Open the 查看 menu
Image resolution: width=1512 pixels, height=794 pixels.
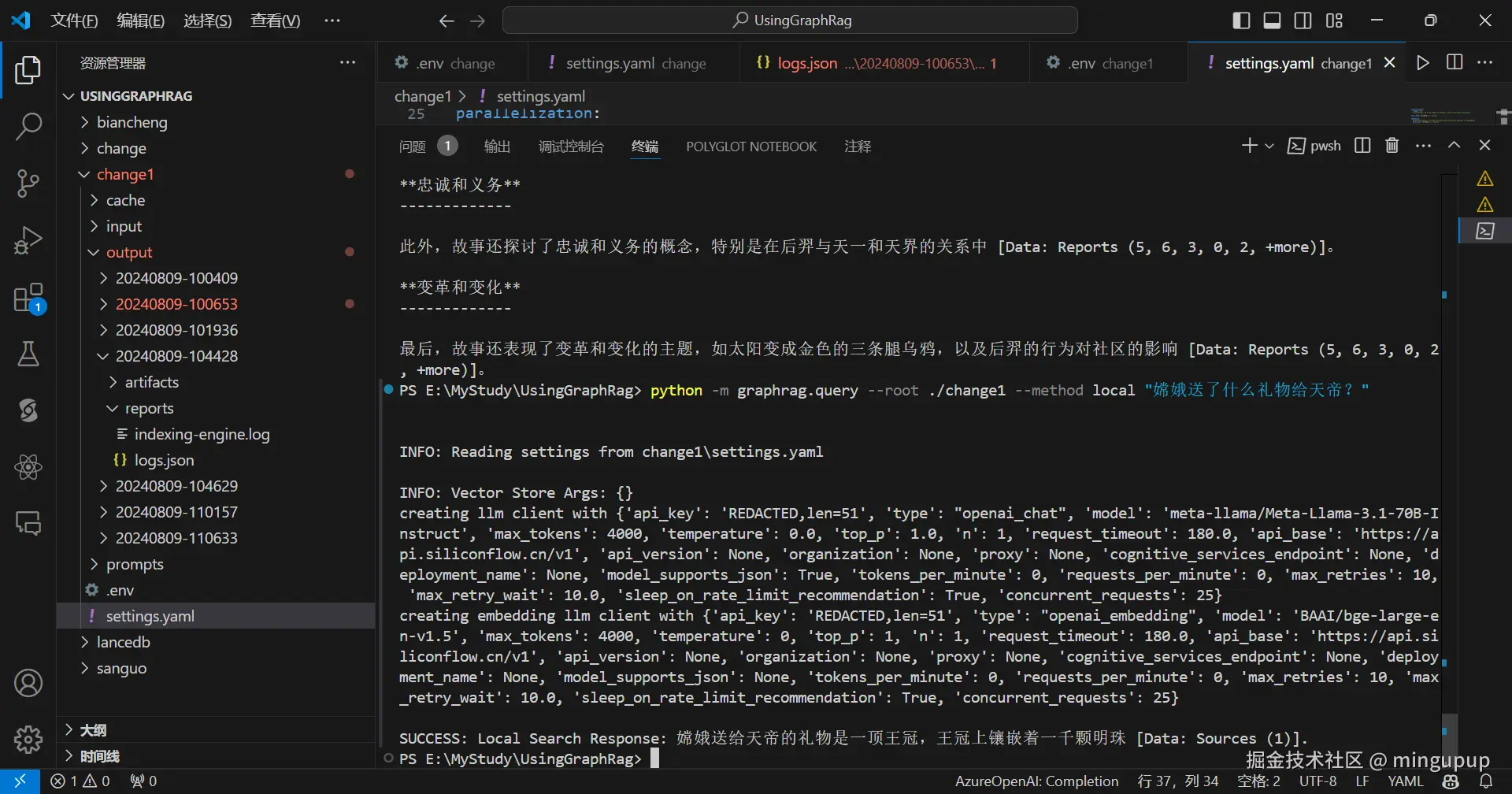coord(274,20)
